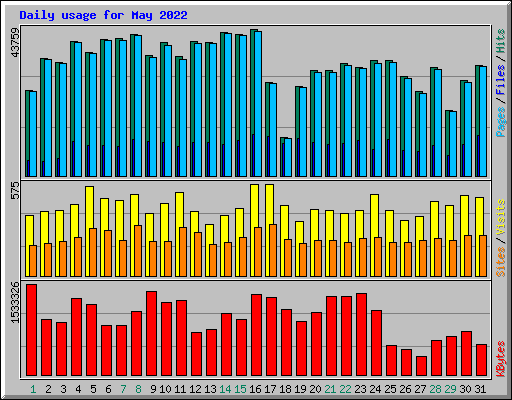Click the 'Hits' legend label
The height and width of the screenshot is (400, 512).
pos(501,41)
